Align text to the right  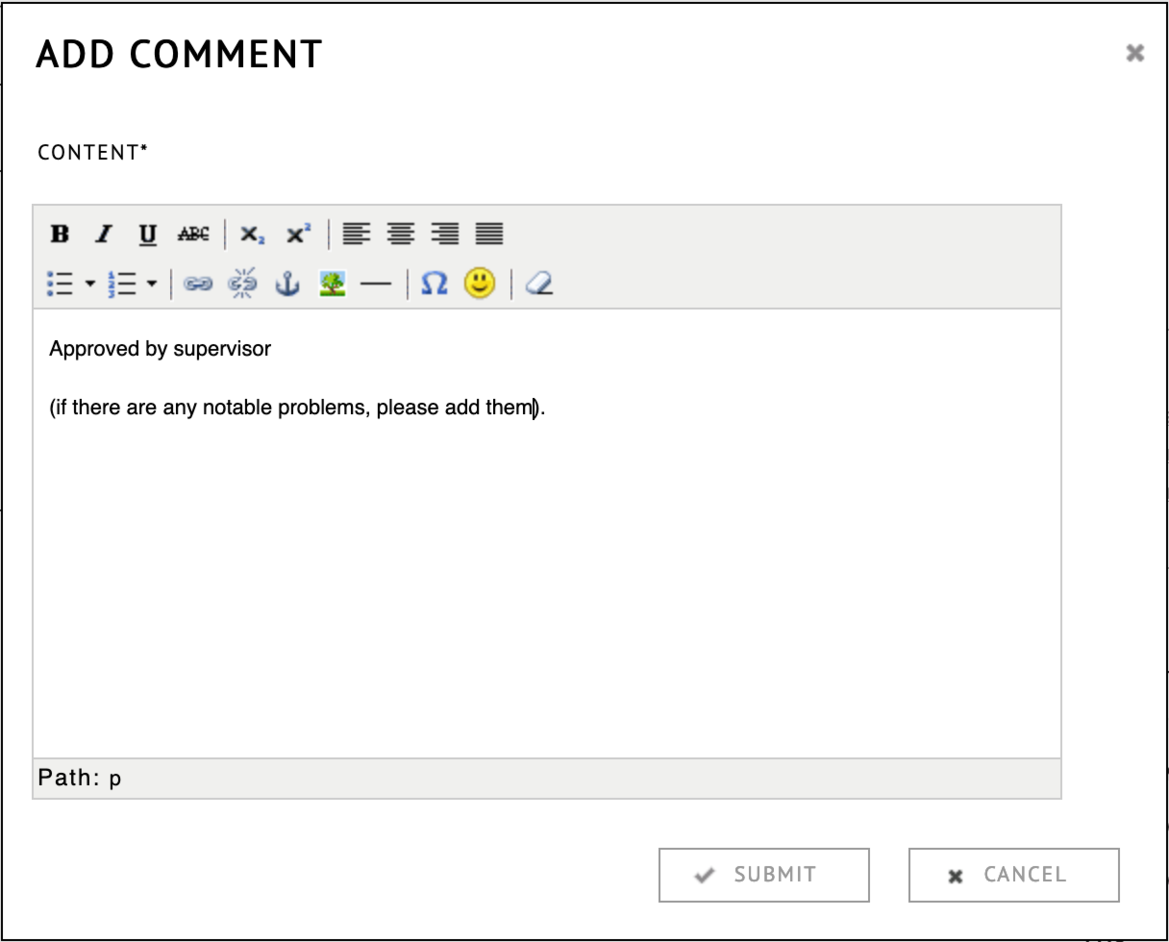tap(444, 234)
